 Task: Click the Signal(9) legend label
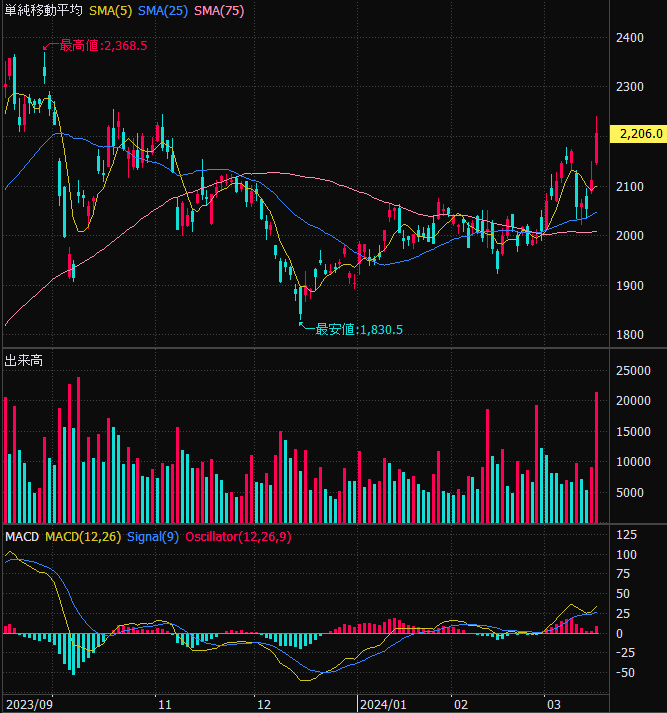[153, 537]
